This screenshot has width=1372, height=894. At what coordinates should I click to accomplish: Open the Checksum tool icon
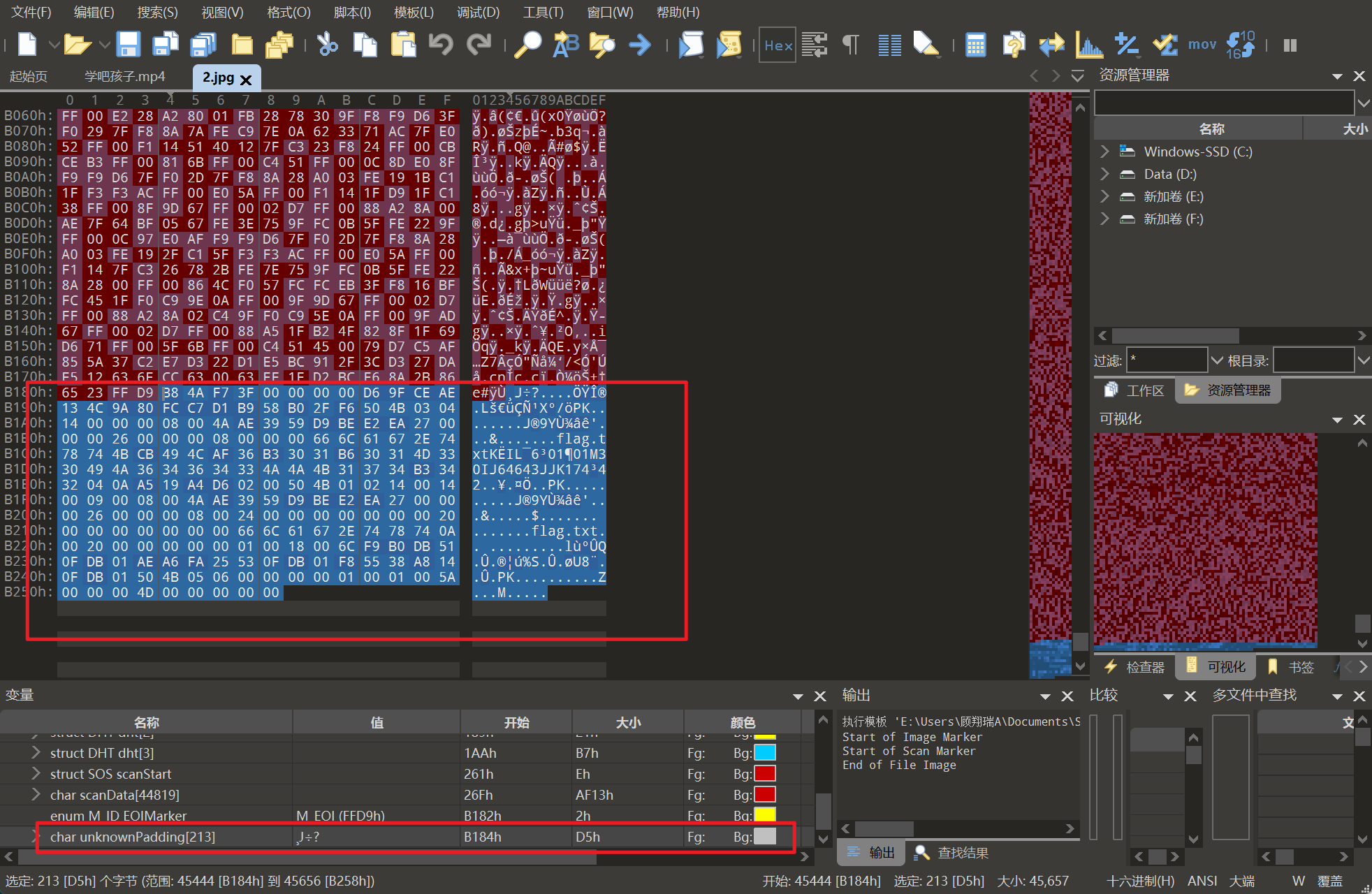[1164, 45]
